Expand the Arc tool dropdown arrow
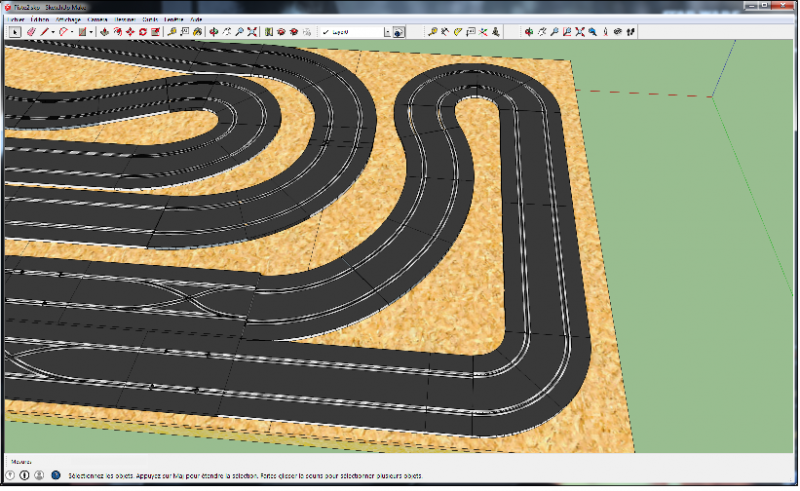This screenshot has height=491, width=800. tap(72, 32)
